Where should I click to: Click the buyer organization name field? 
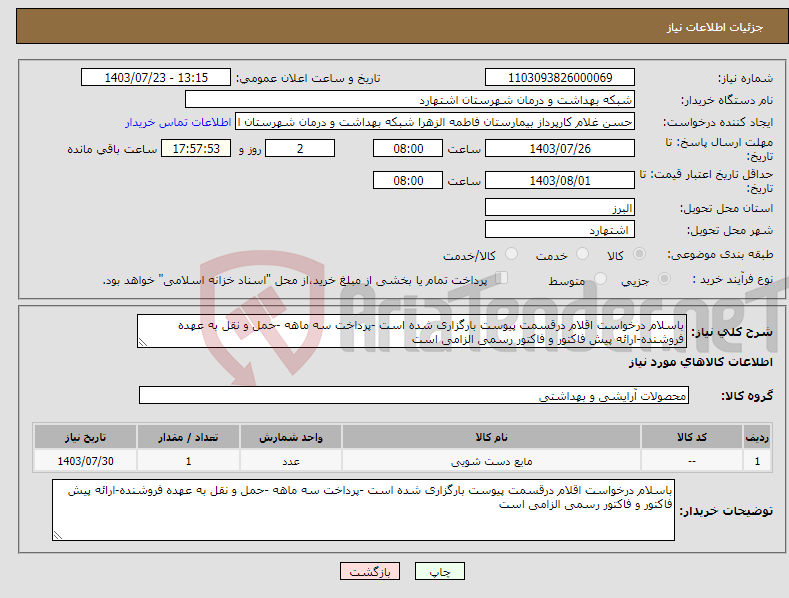click(410, 100)
